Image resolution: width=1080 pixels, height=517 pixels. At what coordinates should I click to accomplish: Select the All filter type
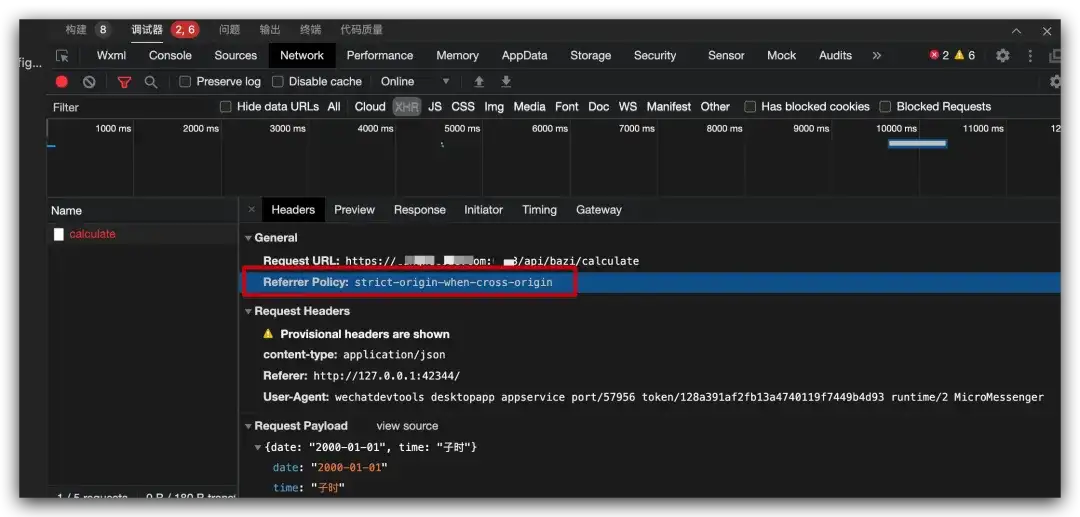[x=334, y=107]
